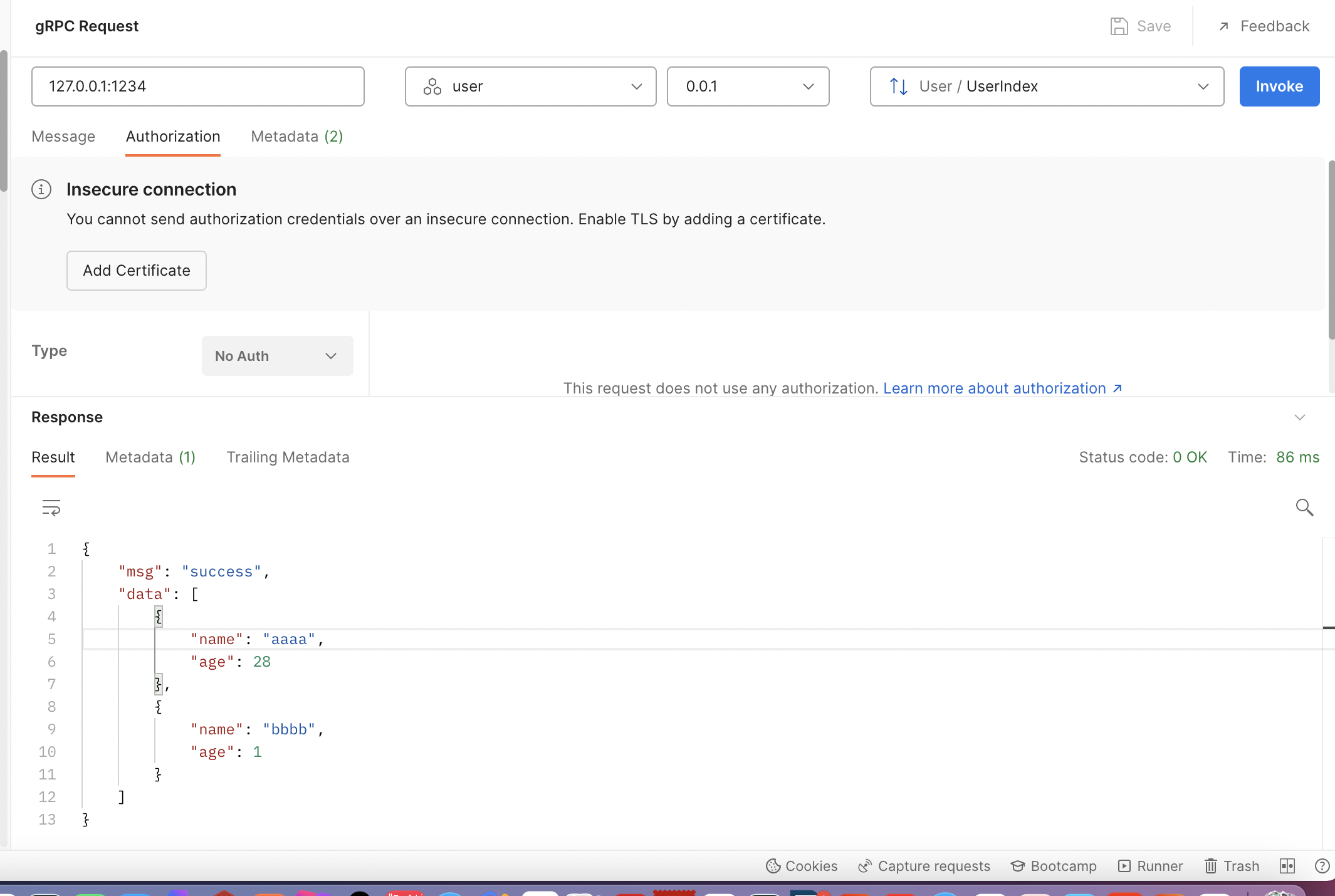
Task: Launch the Runner from bottom bar
Action: [1151, 866]
